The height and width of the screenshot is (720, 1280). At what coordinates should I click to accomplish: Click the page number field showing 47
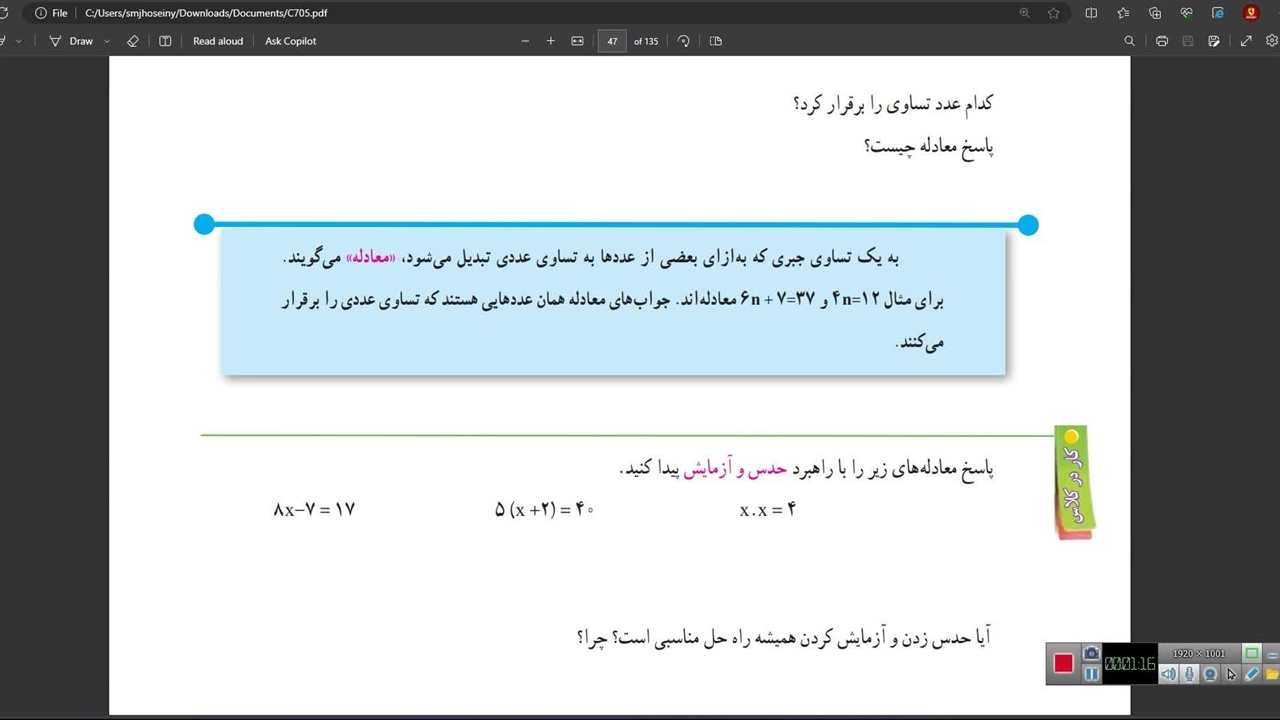click(612, 41)
